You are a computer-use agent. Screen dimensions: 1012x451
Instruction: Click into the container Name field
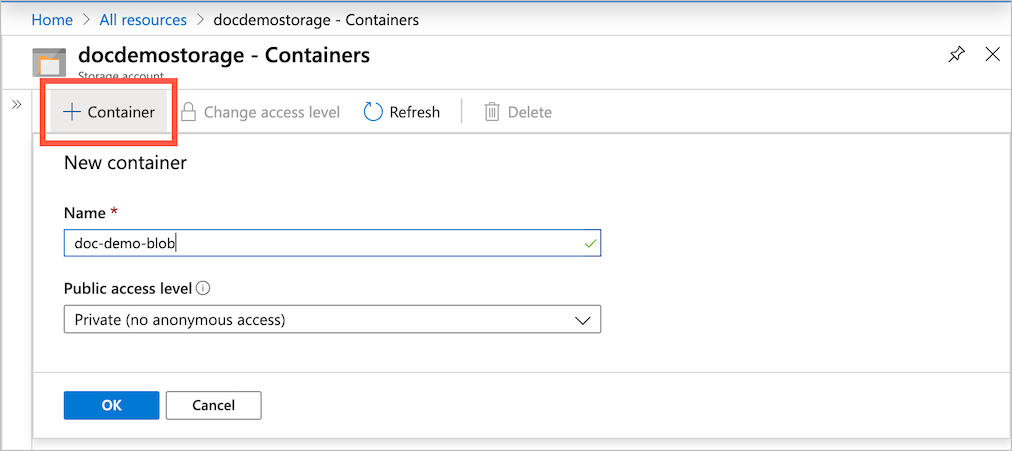tap(320, 243)
